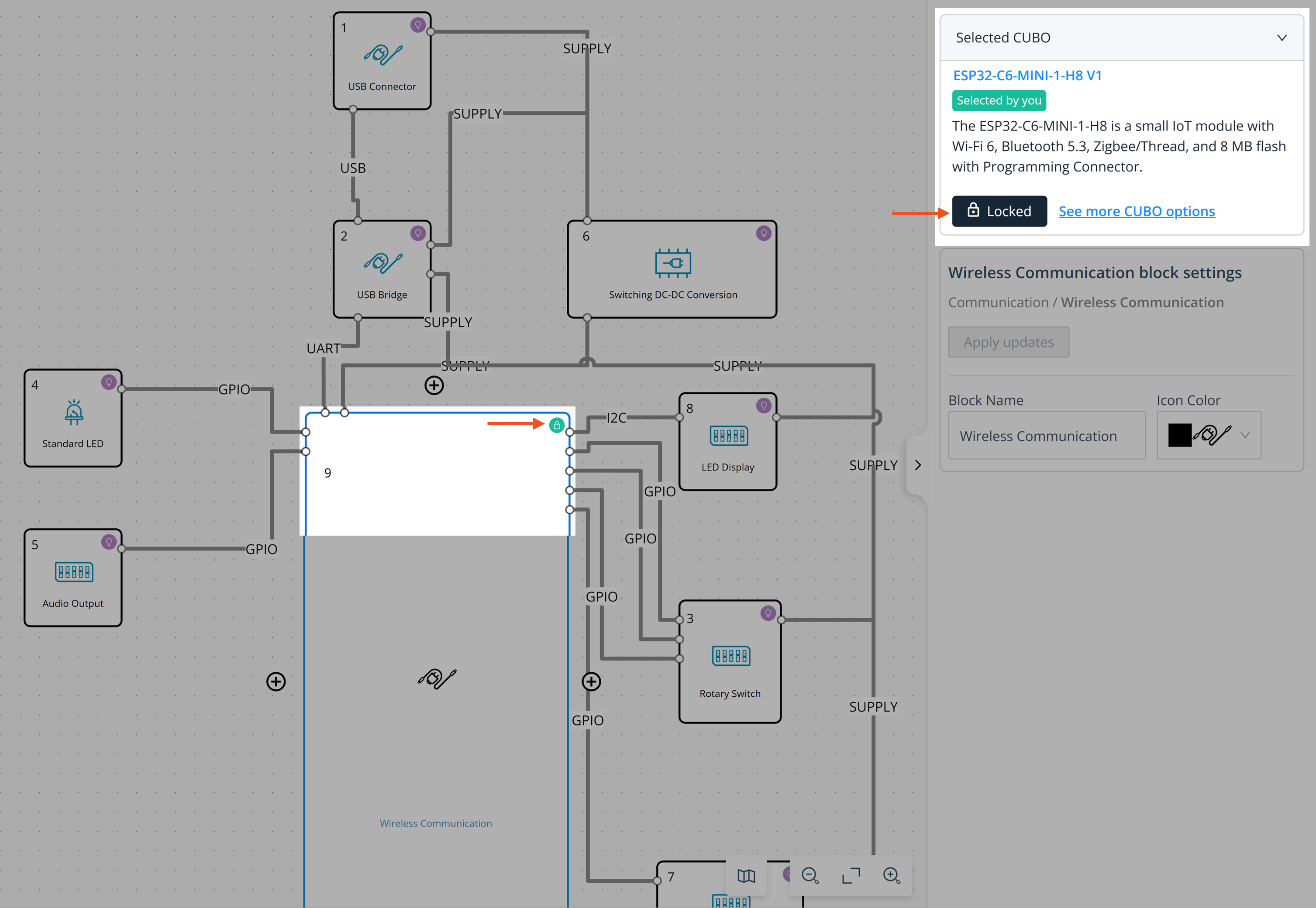Image resolution: width=1316 pixels, height=908 pixels.
Task: Collapse the right sidebar with arrow handle
Action: [917, 465]
